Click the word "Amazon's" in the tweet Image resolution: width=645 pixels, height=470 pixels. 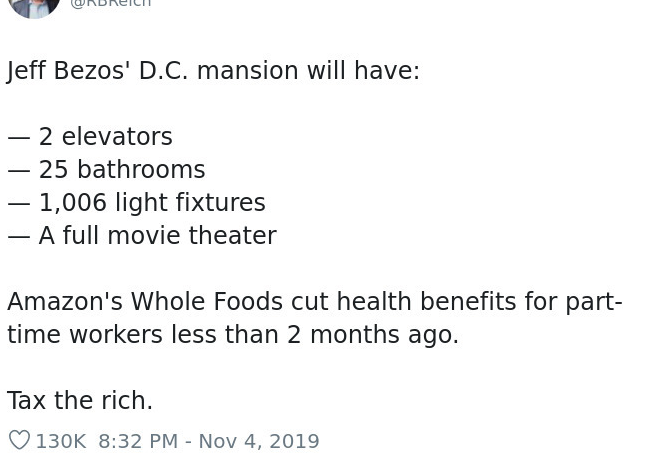click(65, 301)
